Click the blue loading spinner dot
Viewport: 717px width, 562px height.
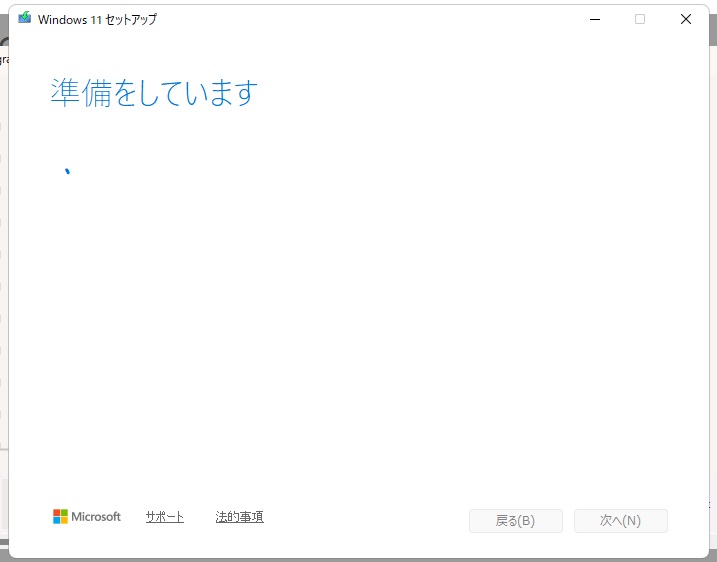click(x=67, y=171)
